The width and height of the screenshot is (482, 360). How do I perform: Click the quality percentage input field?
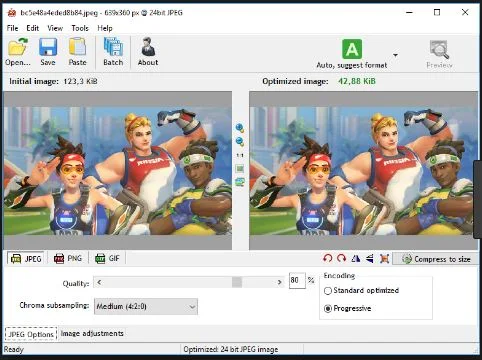pos(297,280)
